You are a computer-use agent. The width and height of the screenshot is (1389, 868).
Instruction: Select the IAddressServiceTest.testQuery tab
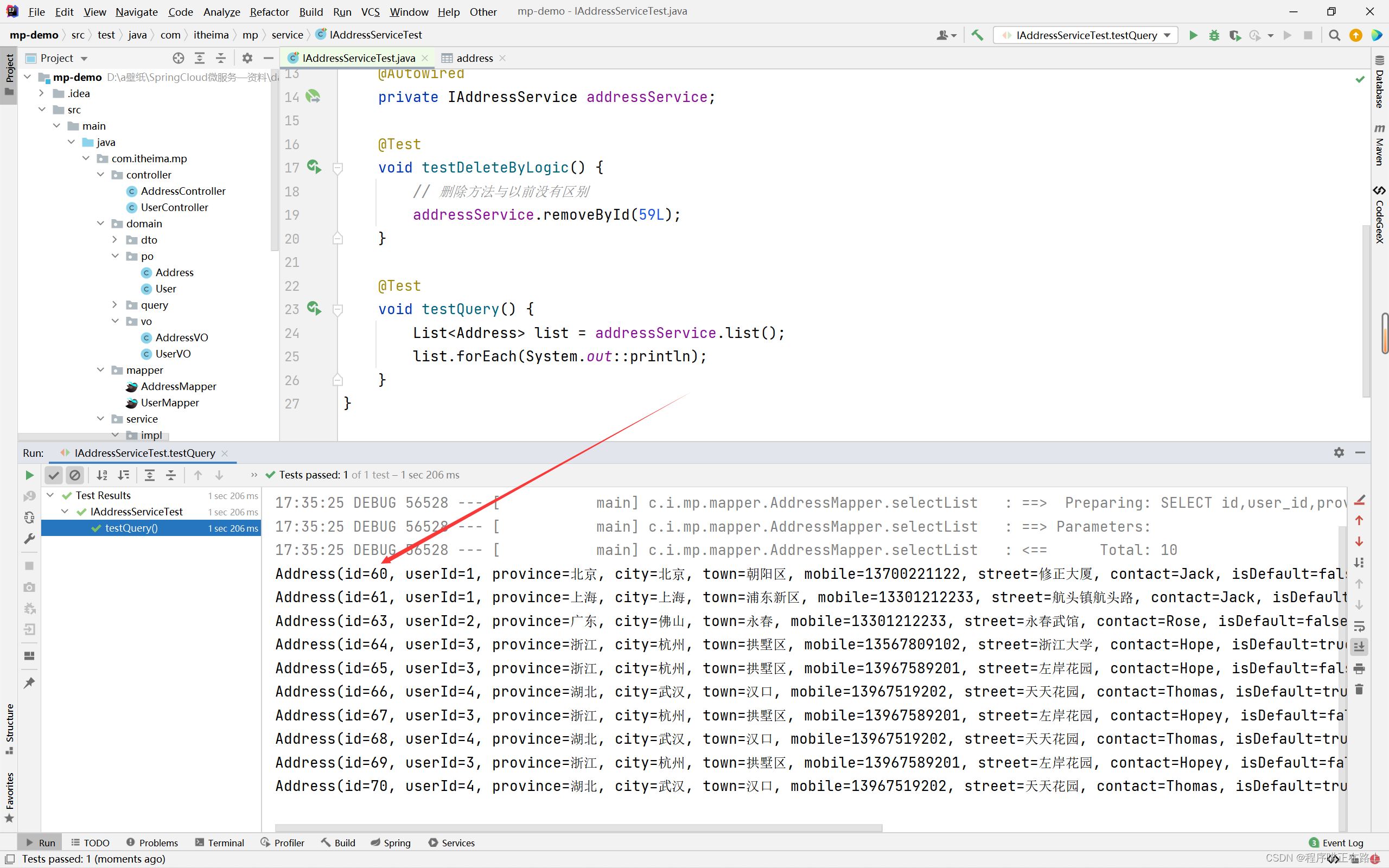coord(144,453)
